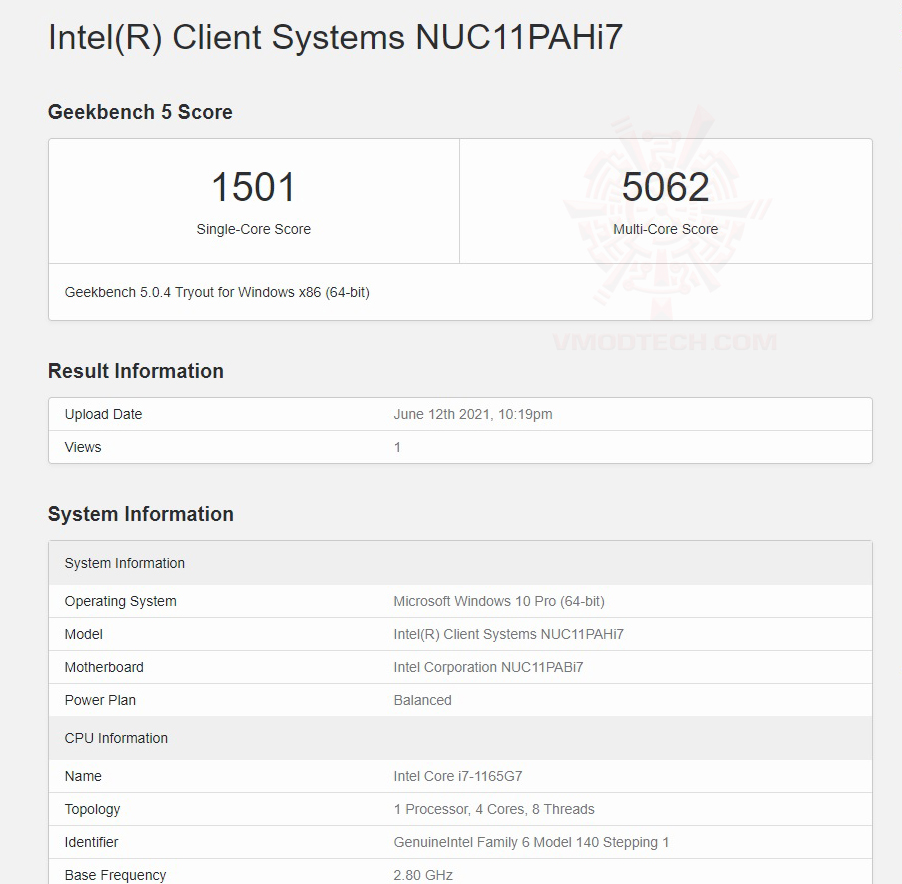Viewport: 902px width, 884px height.
Task: Click the Power Plan row label
Action: [x=100, y=700]
